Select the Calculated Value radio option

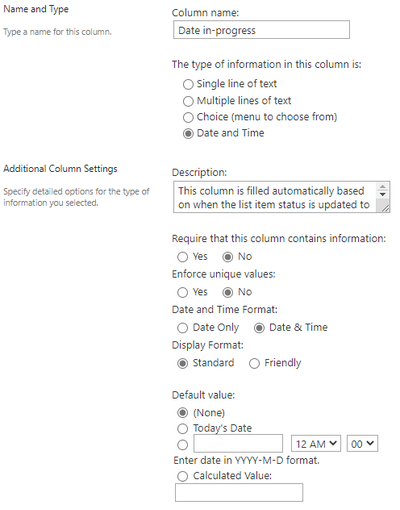click(x=182, y=476)
